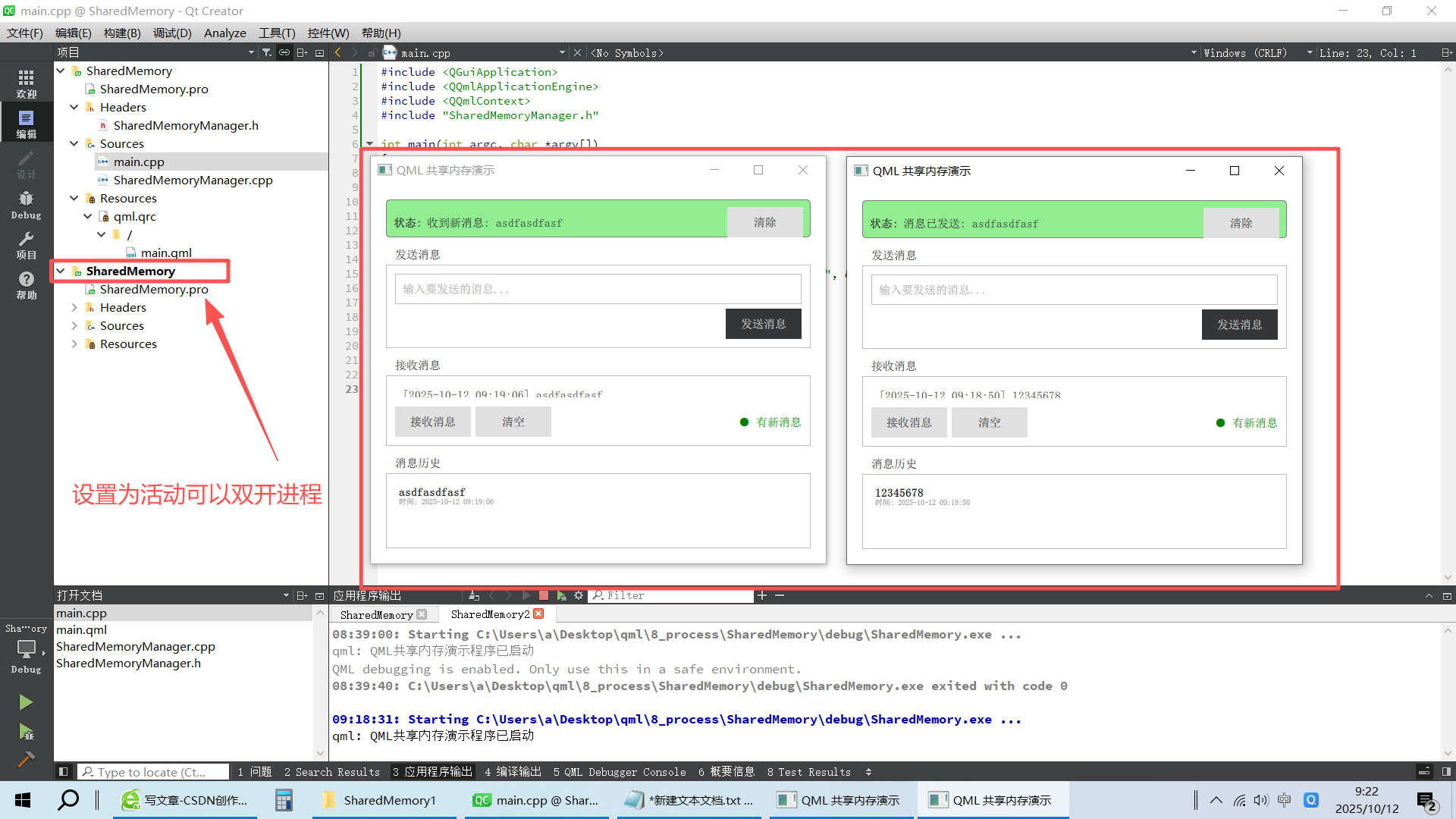Screen dimensions: 1456x819
Task: Open the Help mode in sidebar
Action: [x=26, y=284]
